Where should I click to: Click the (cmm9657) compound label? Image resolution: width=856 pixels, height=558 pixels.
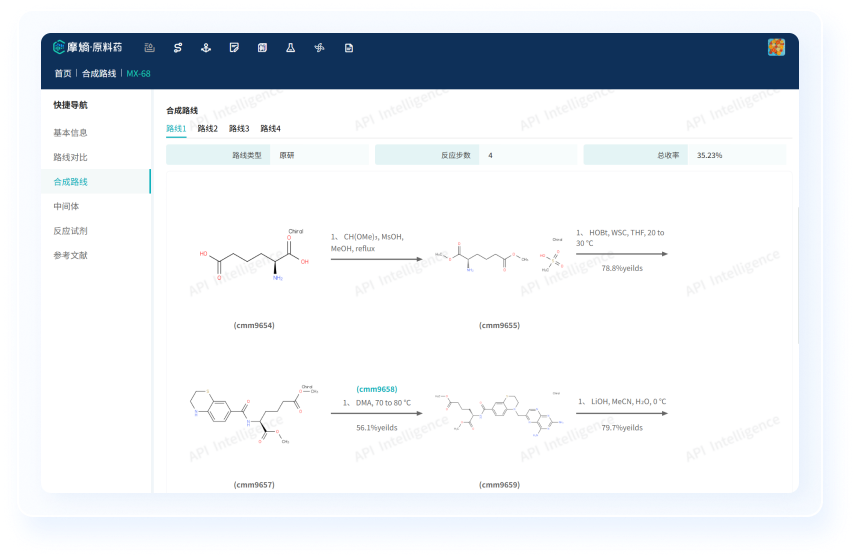tap(254, 485)
